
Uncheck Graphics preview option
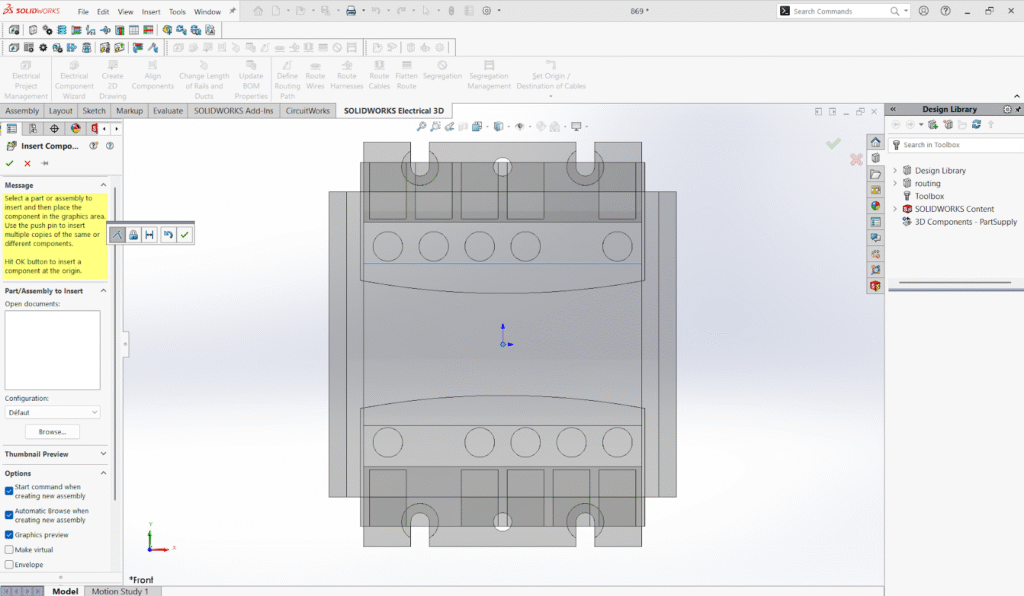click(10, 535)
